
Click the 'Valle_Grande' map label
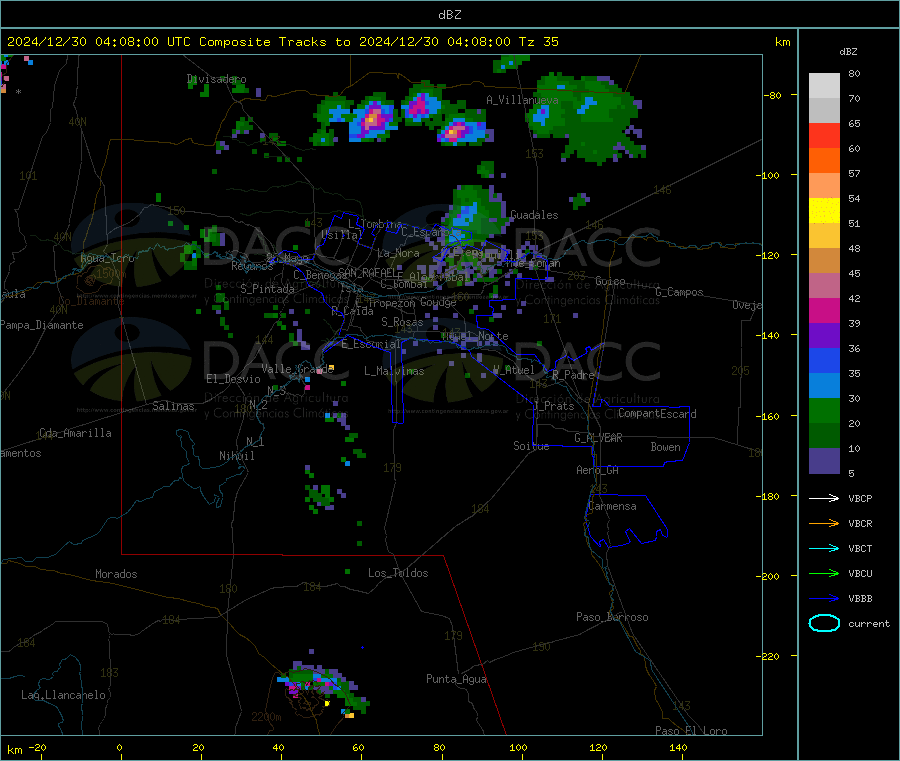[297, 369]
